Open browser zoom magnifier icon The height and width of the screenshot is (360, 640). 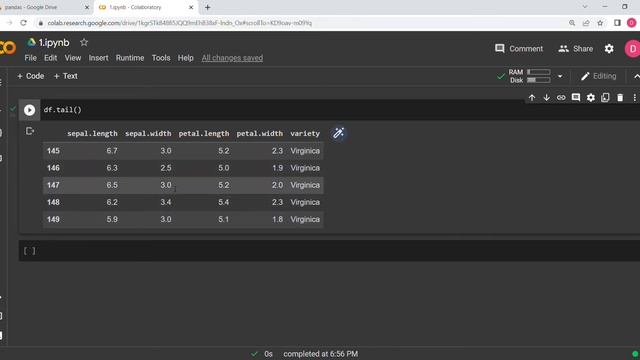pyautogui.click(x=572, y=23)
